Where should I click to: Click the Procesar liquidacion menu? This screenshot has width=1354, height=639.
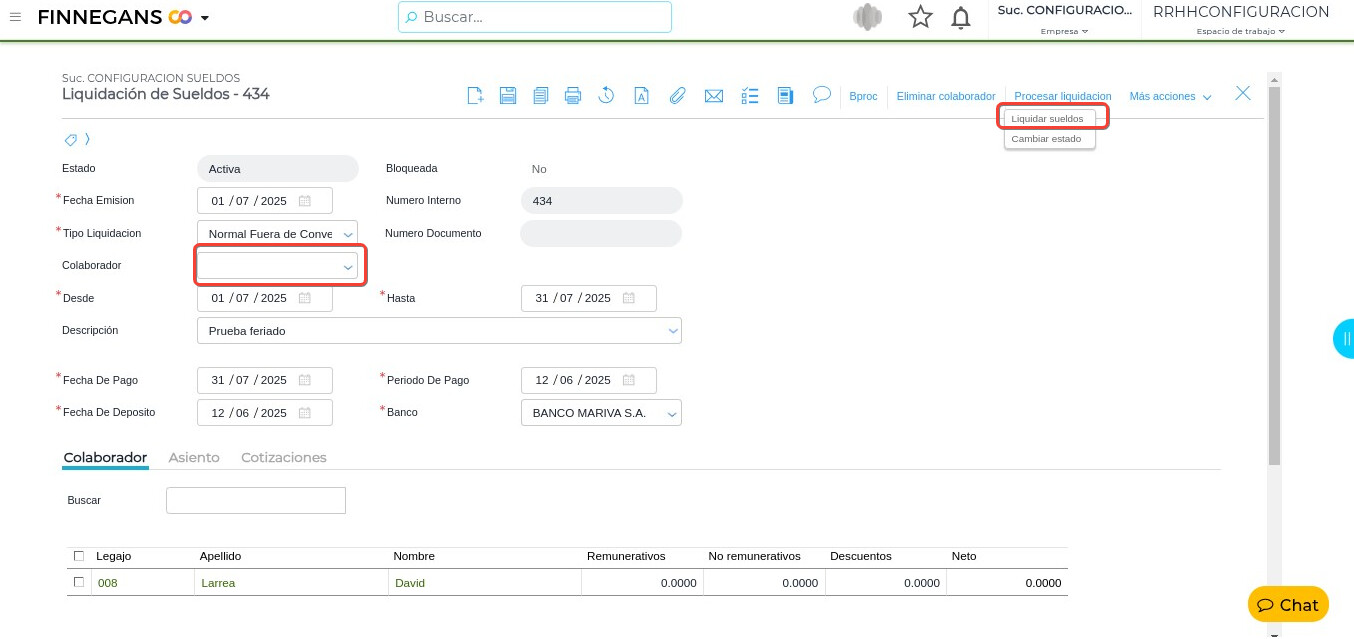pyautogui.click(x=1063, y=96)
